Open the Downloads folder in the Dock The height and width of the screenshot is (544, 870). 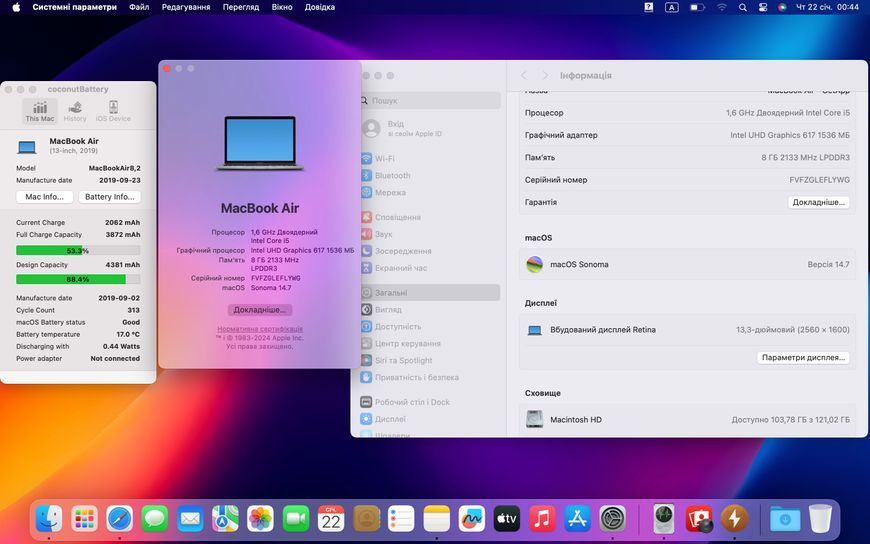pos(785,519)
